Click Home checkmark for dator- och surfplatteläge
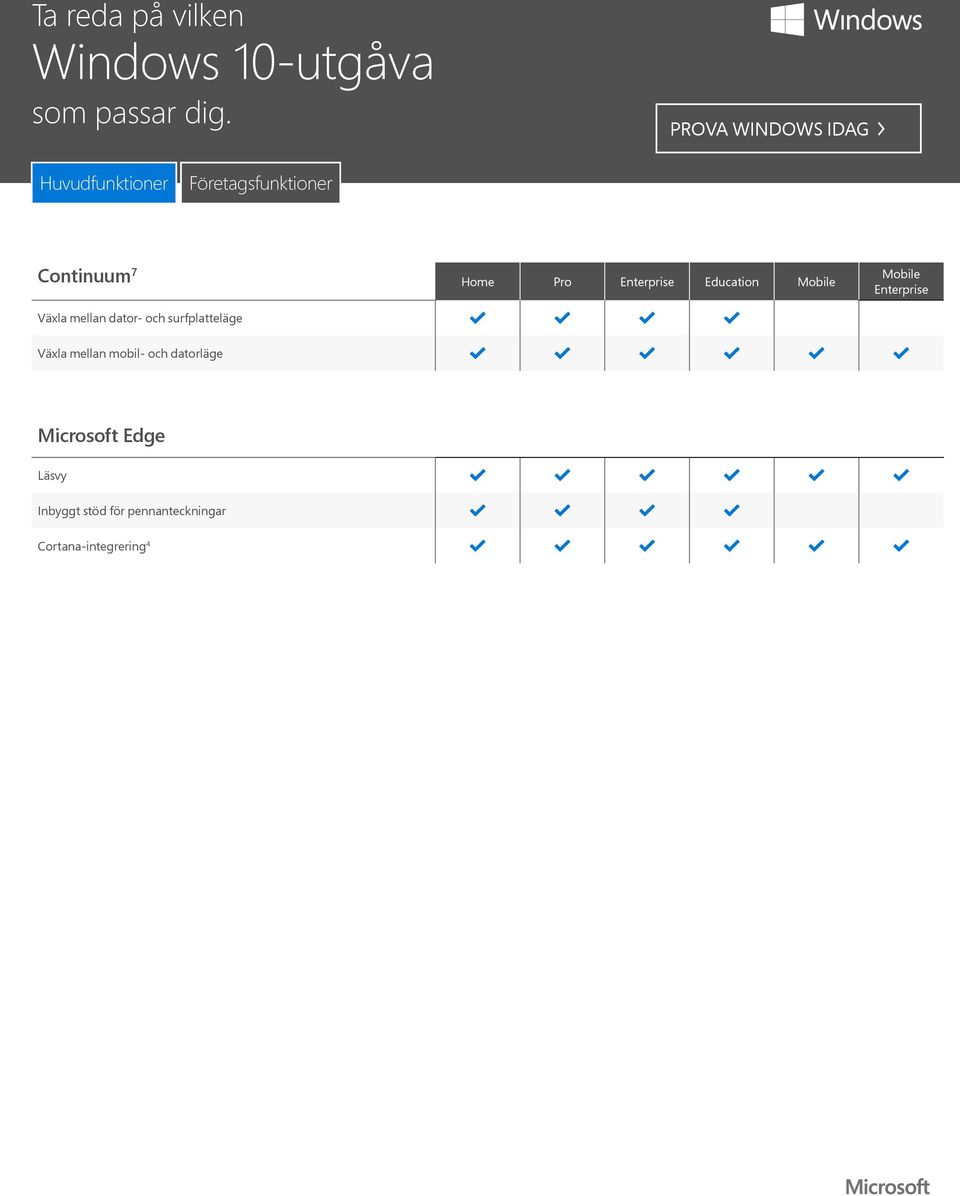Image resolution: width=960 pixels, height=1196 pixels. point(477,317)
